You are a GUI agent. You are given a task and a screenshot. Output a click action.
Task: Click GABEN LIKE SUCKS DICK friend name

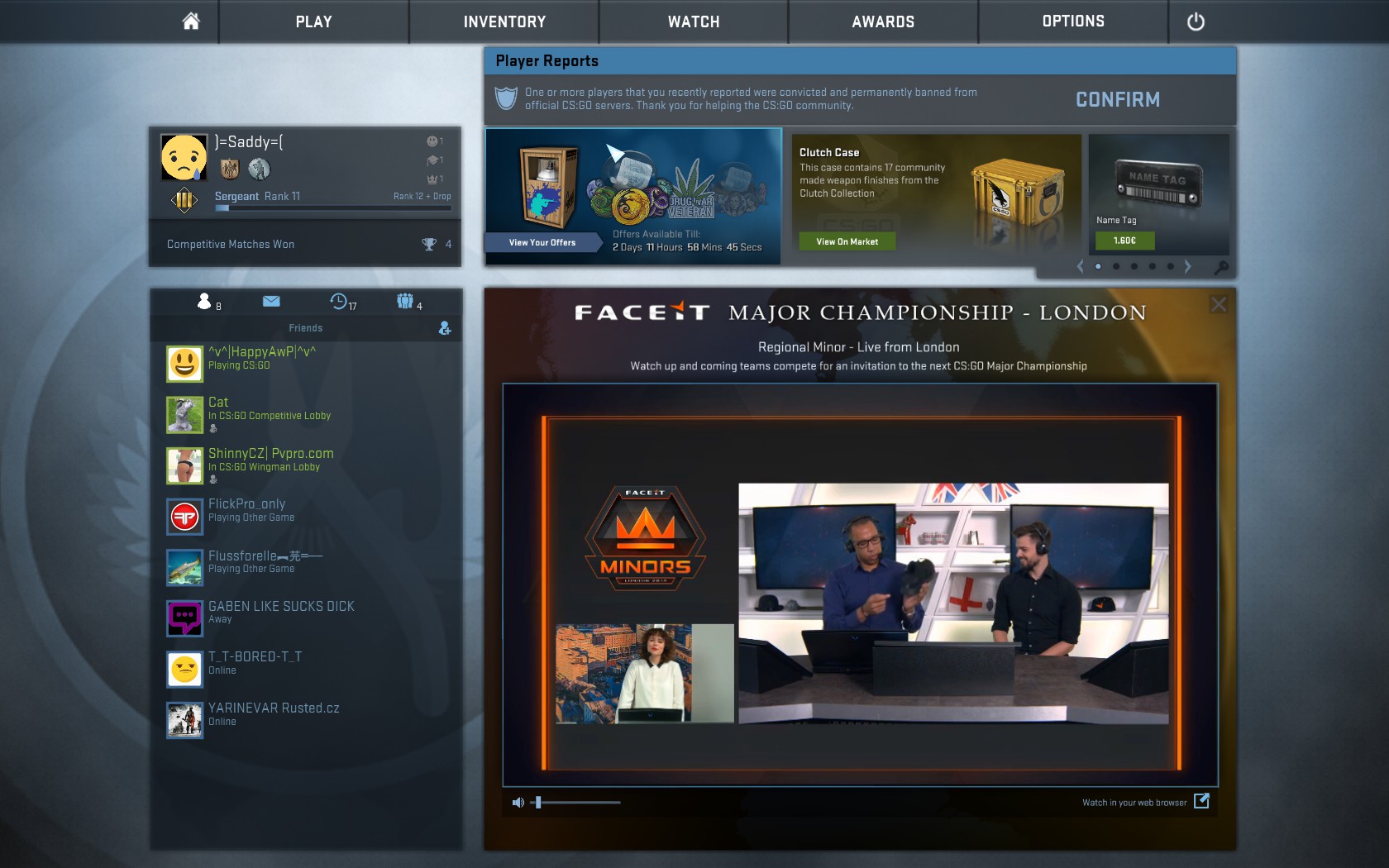coord(281,607)
